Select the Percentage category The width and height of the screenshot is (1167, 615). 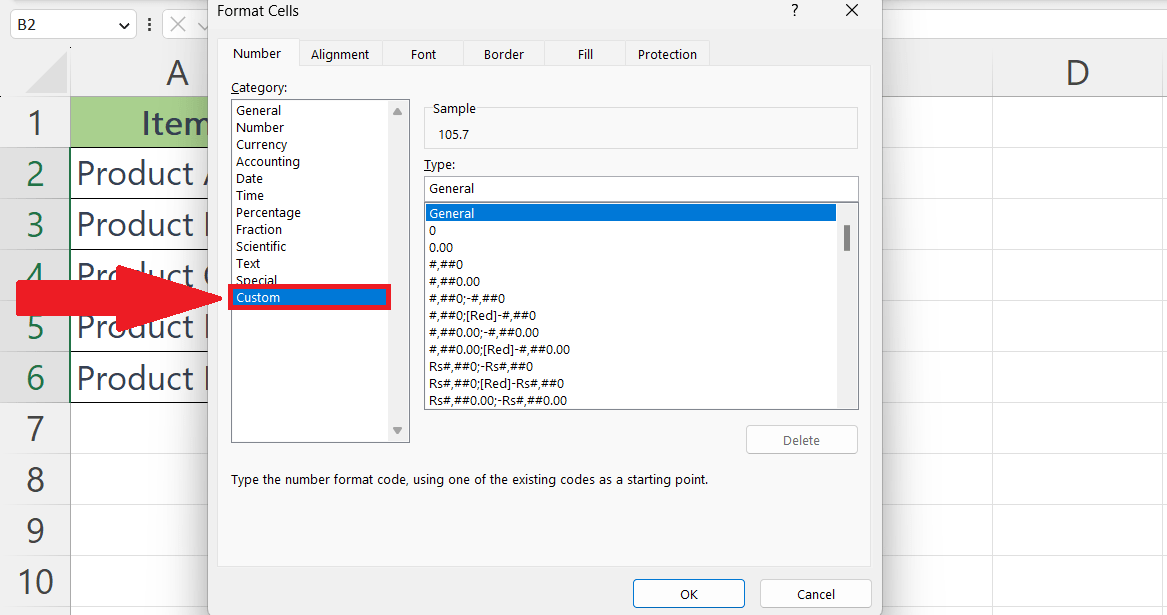point(268,212)
